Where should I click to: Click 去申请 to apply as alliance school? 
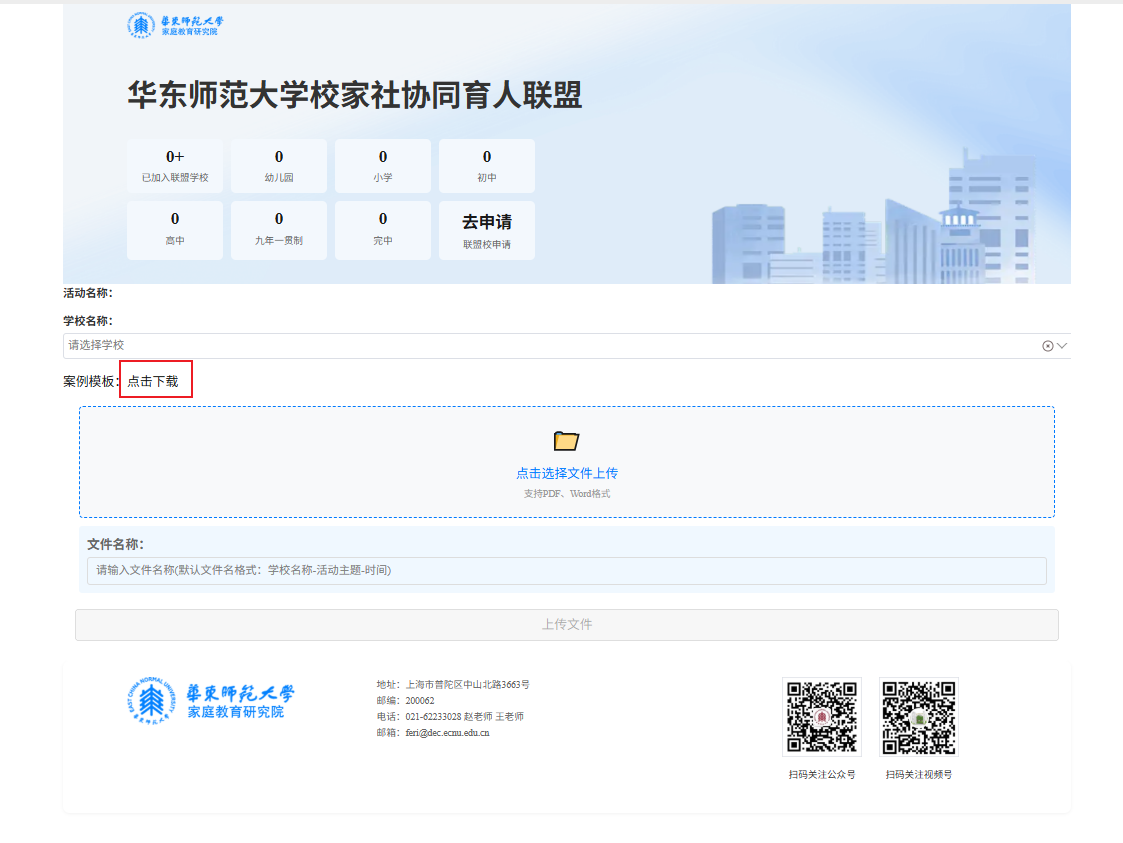click(487, 230)
